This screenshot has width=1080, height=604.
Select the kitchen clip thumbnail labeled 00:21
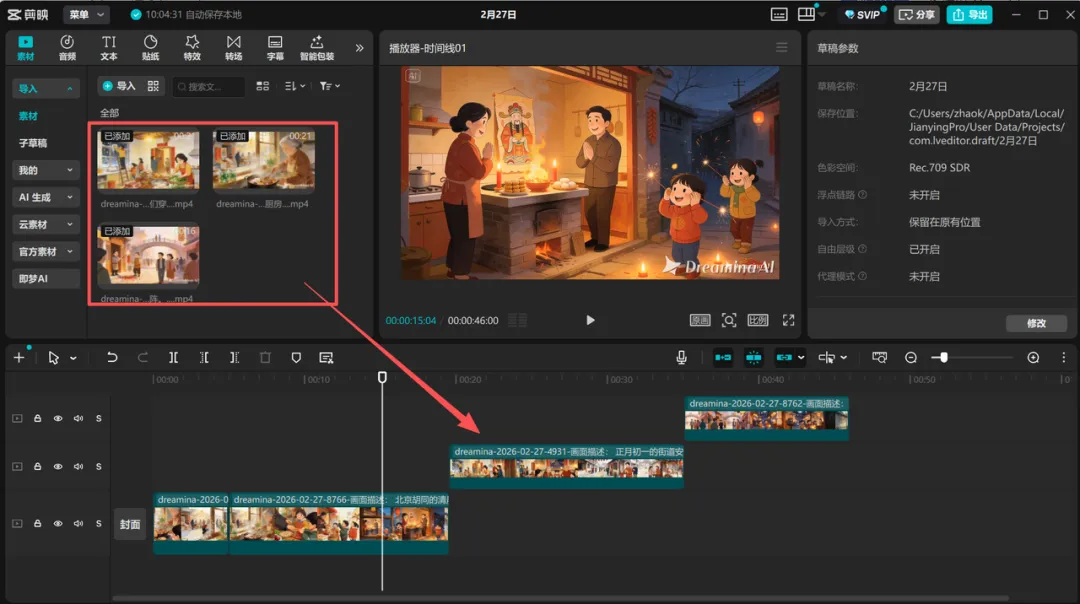coord(264,160)
